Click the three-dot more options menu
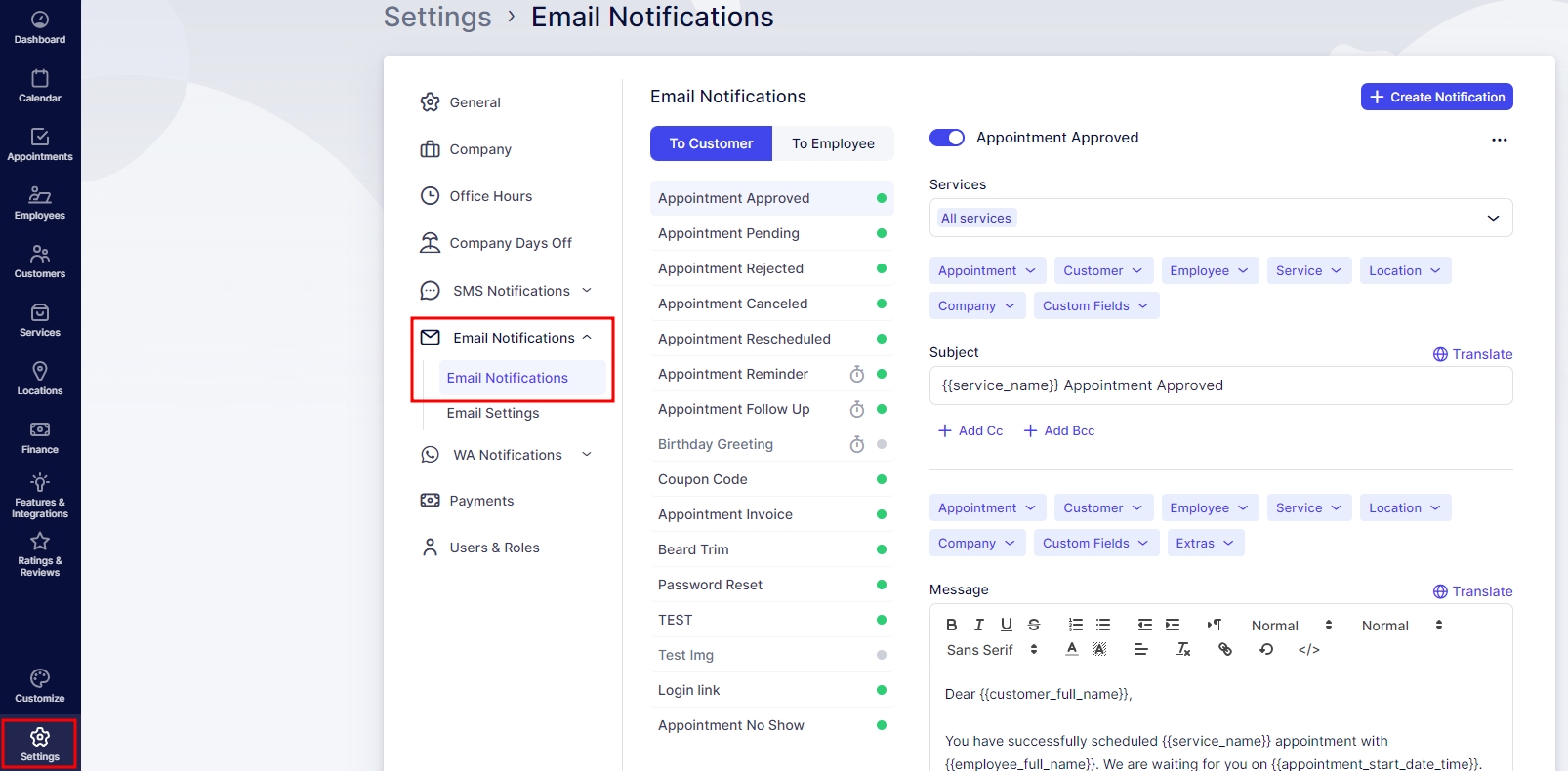Viewport: 1568px width, 771px height. coord(1499,140)
